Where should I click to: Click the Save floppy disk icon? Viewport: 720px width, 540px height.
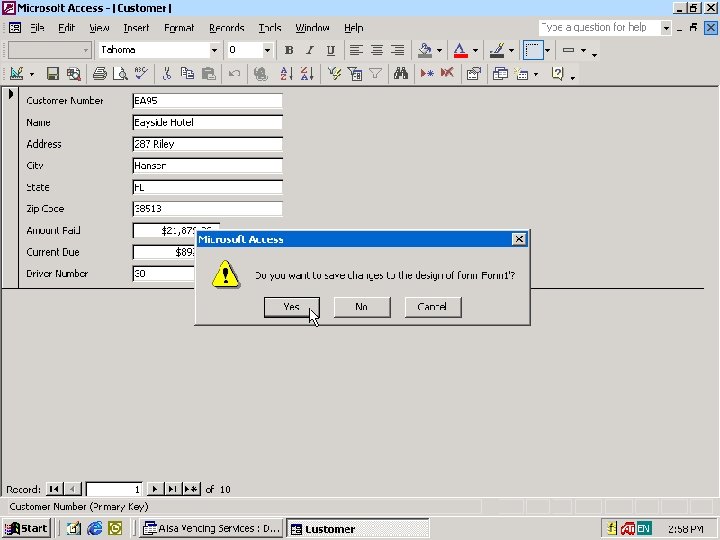pos(52,73)
